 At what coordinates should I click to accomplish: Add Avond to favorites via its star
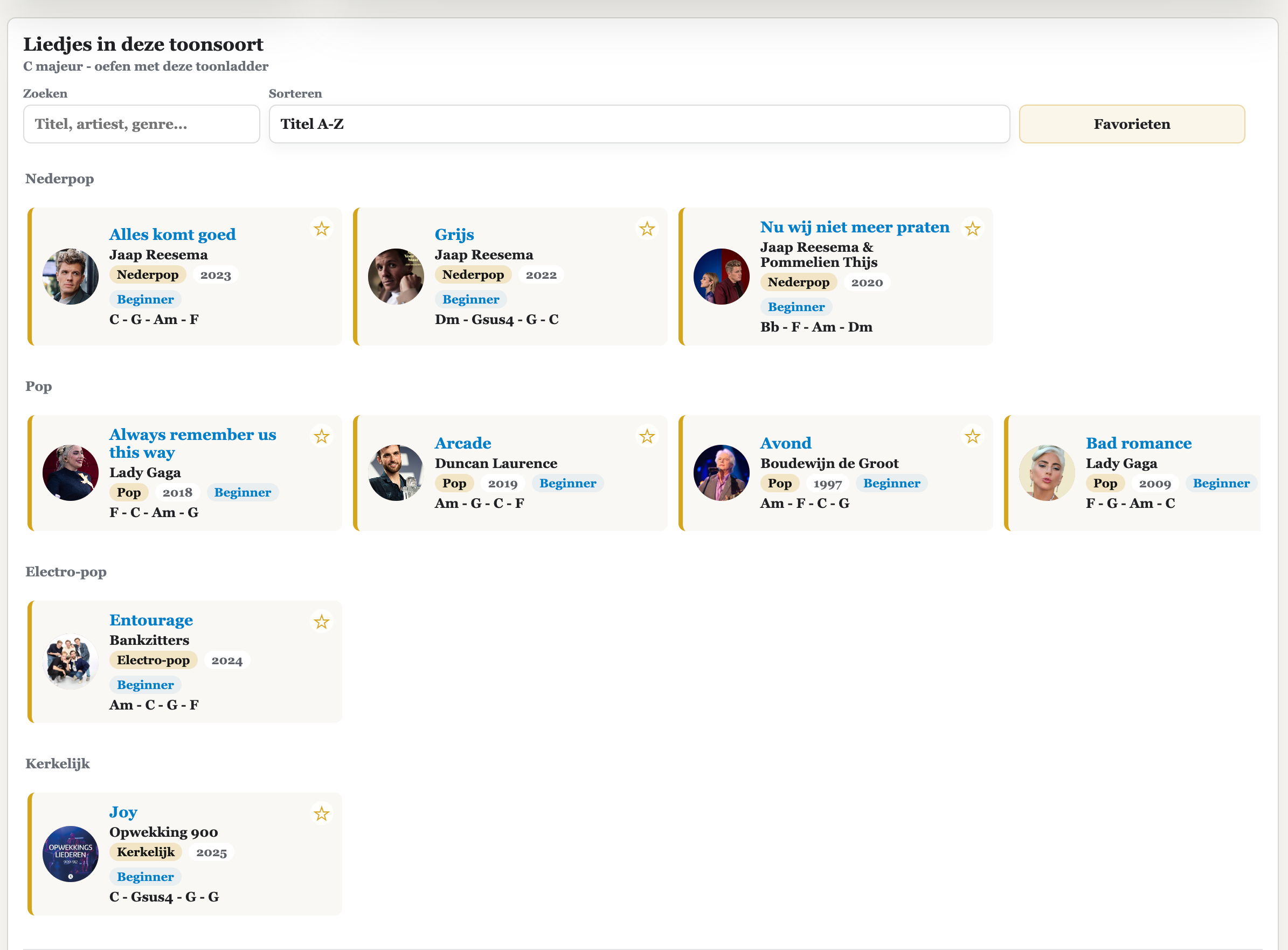coord(972,437)
